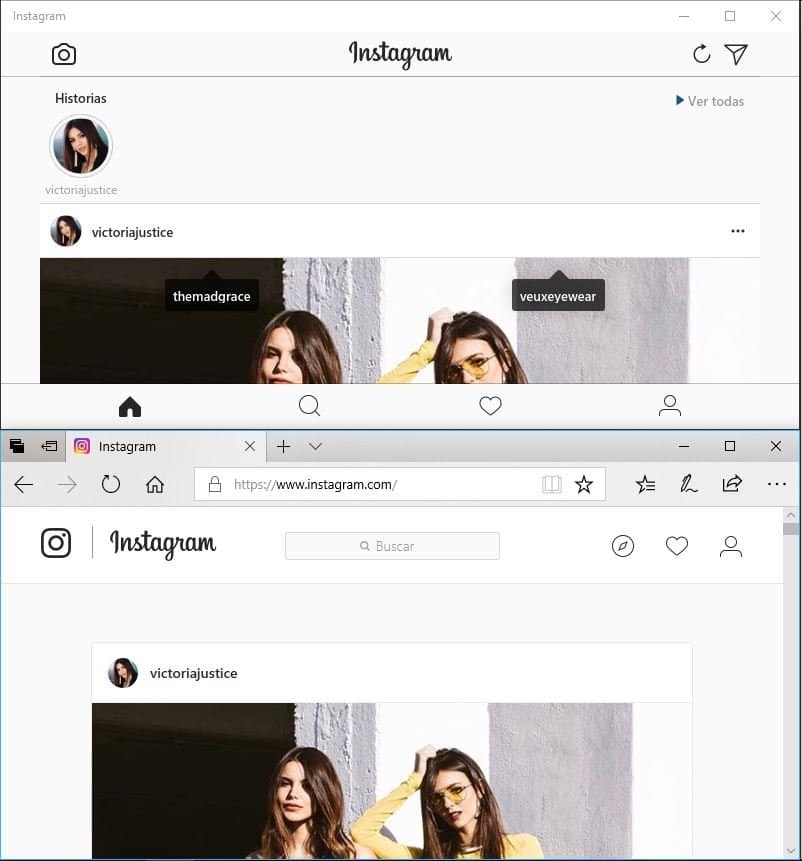
Task: Open victoriajustice's profile from the web post
Action: coord(194,673)
